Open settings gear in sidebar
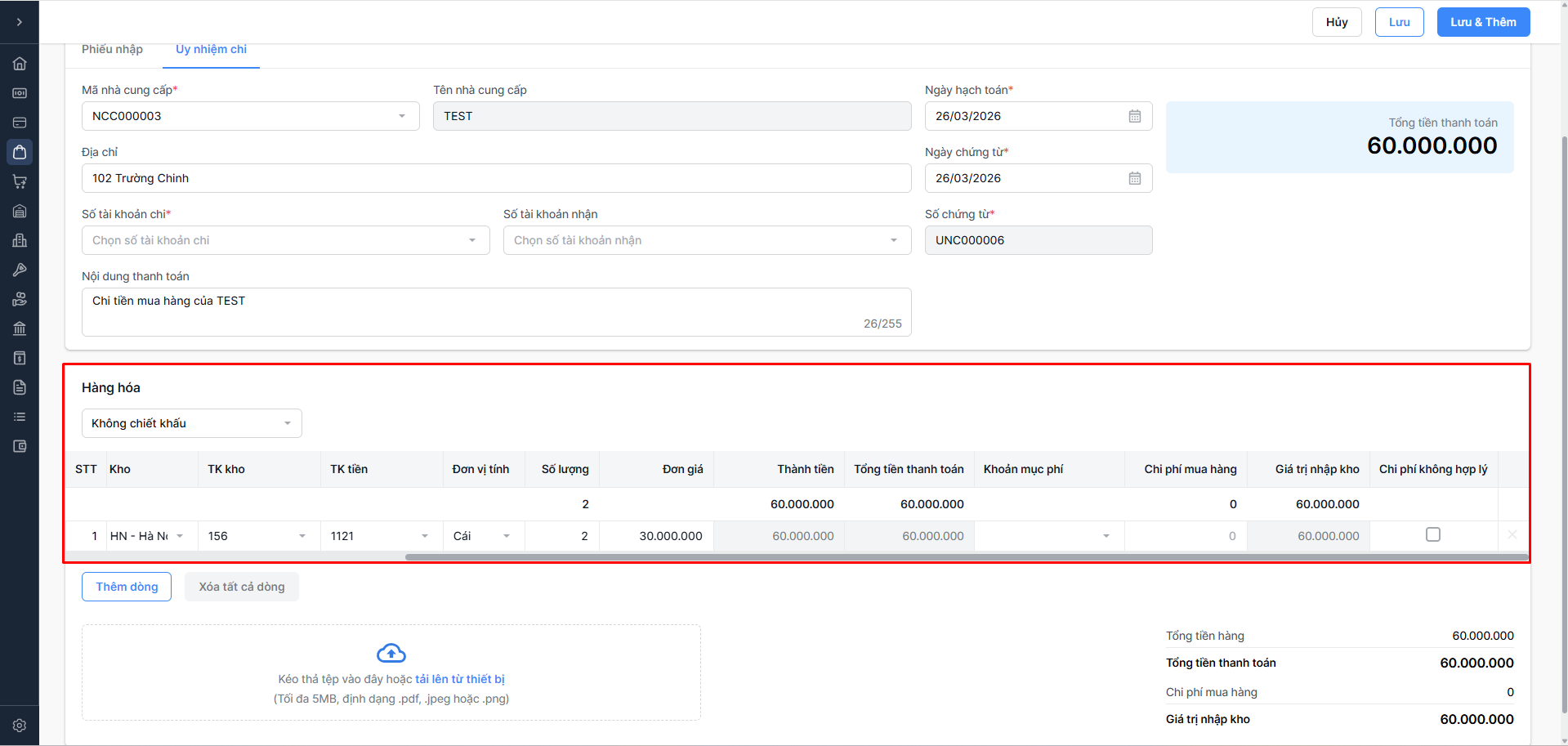This screenshot has width=1568, height=746. [x=20, y=726]
